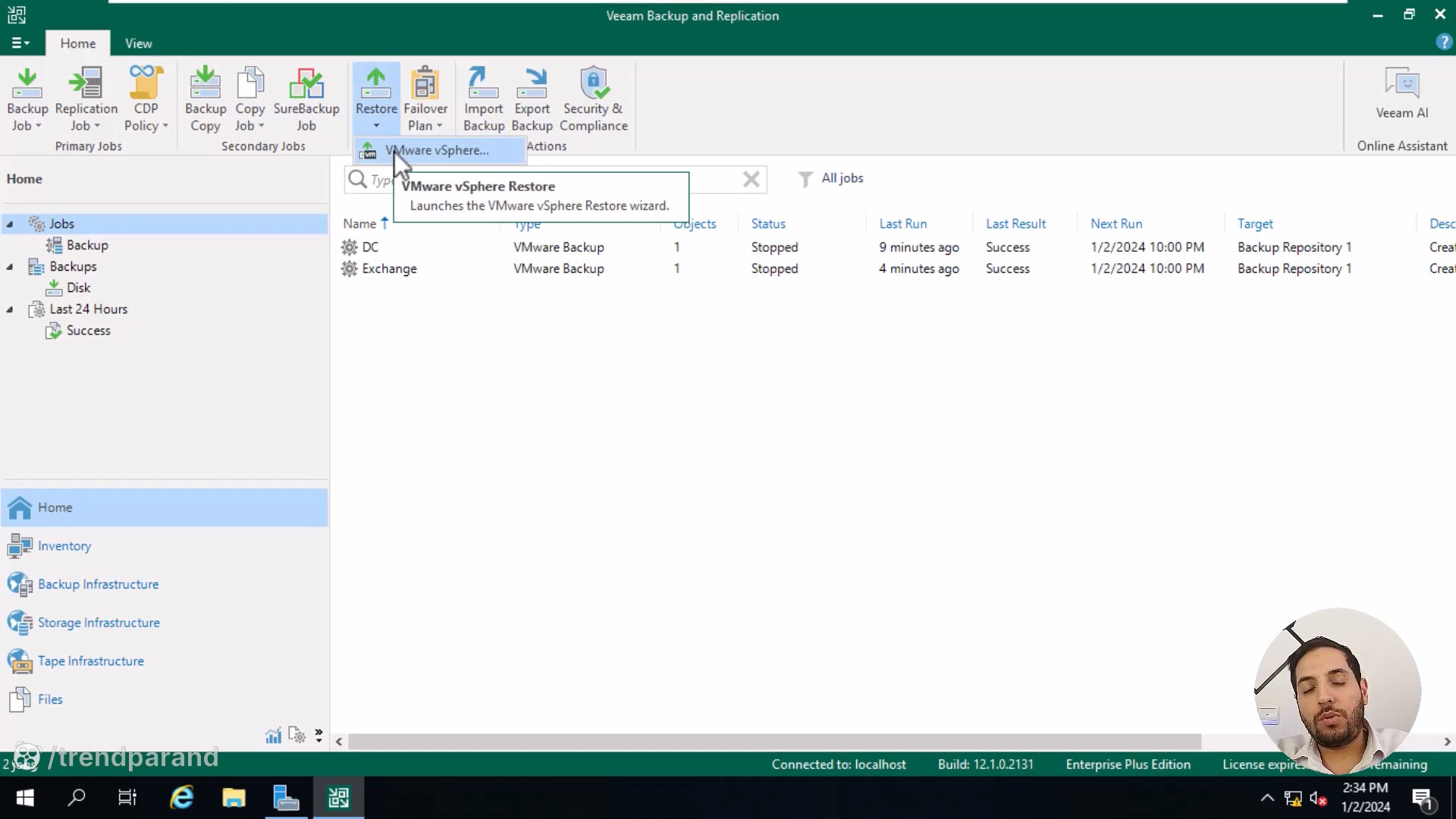Image resolution: width=1456 pixels, height=819 pixels.
Task: Launch Internet Explorer from taskbar
Action: [182, 798]
